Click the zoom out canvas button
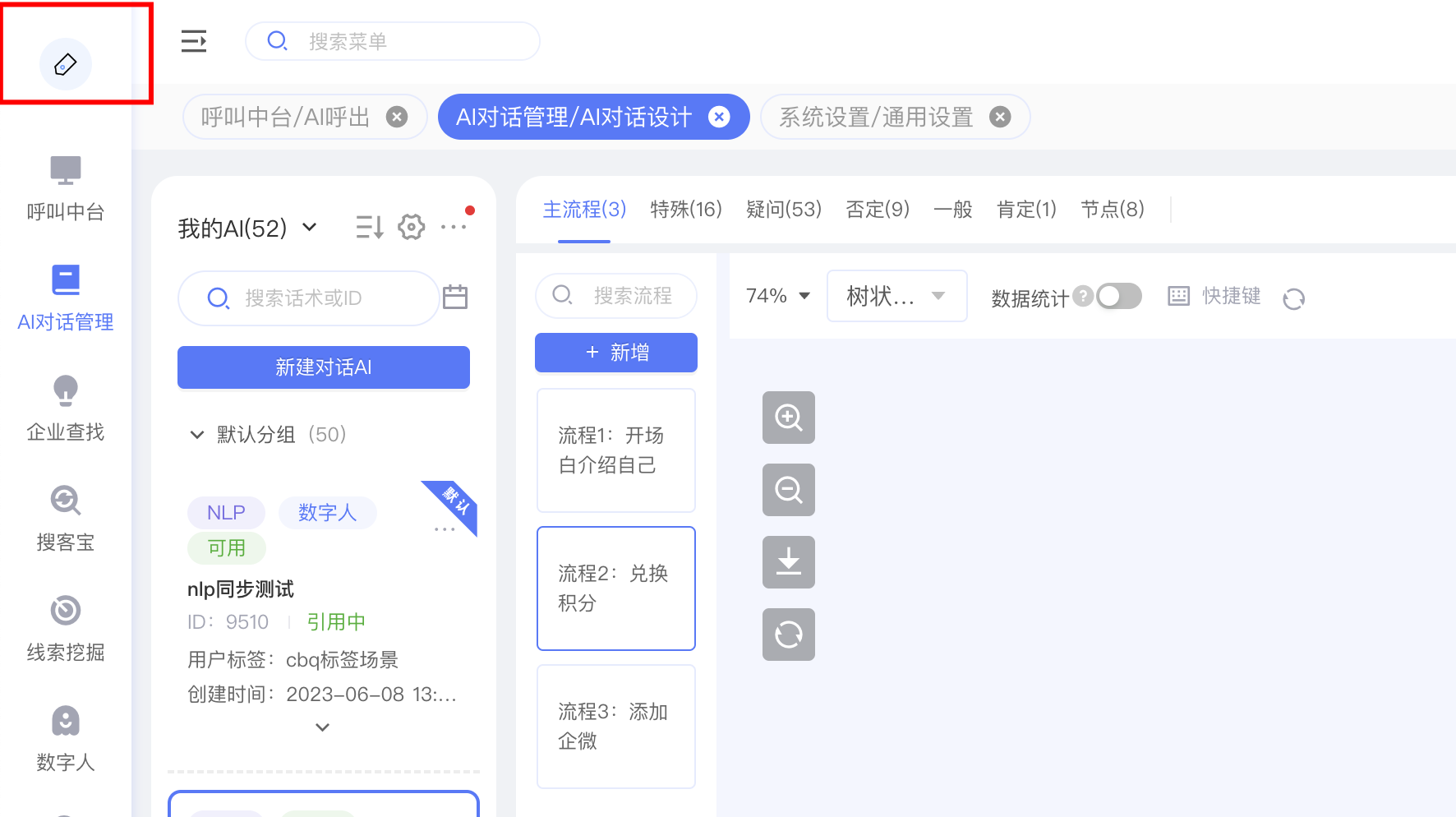Viewport: 1456px width, 817px height. [x=789, y=490]
